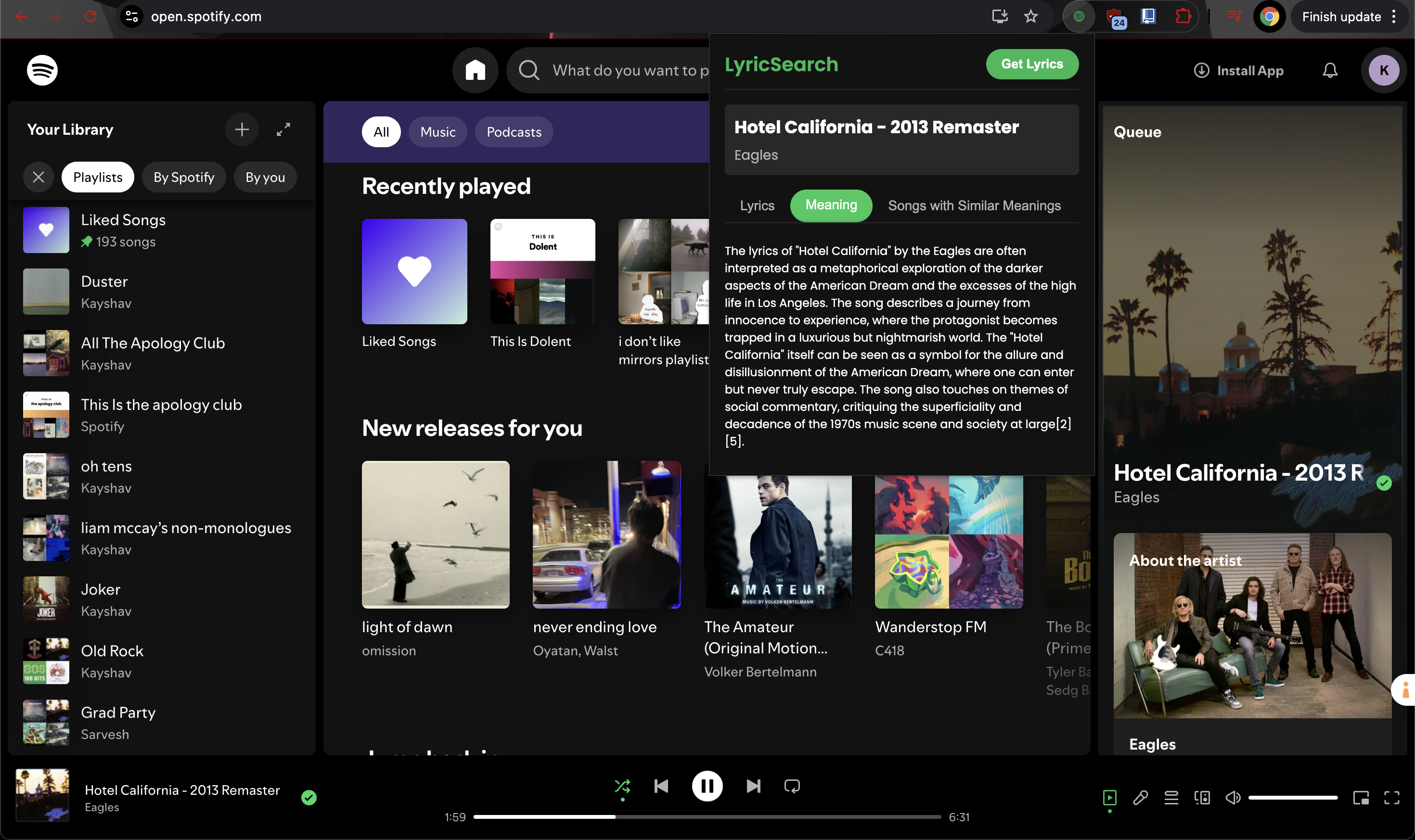Mute volume with the speaker icon

pyautogui.click(x=1233, y=798)
